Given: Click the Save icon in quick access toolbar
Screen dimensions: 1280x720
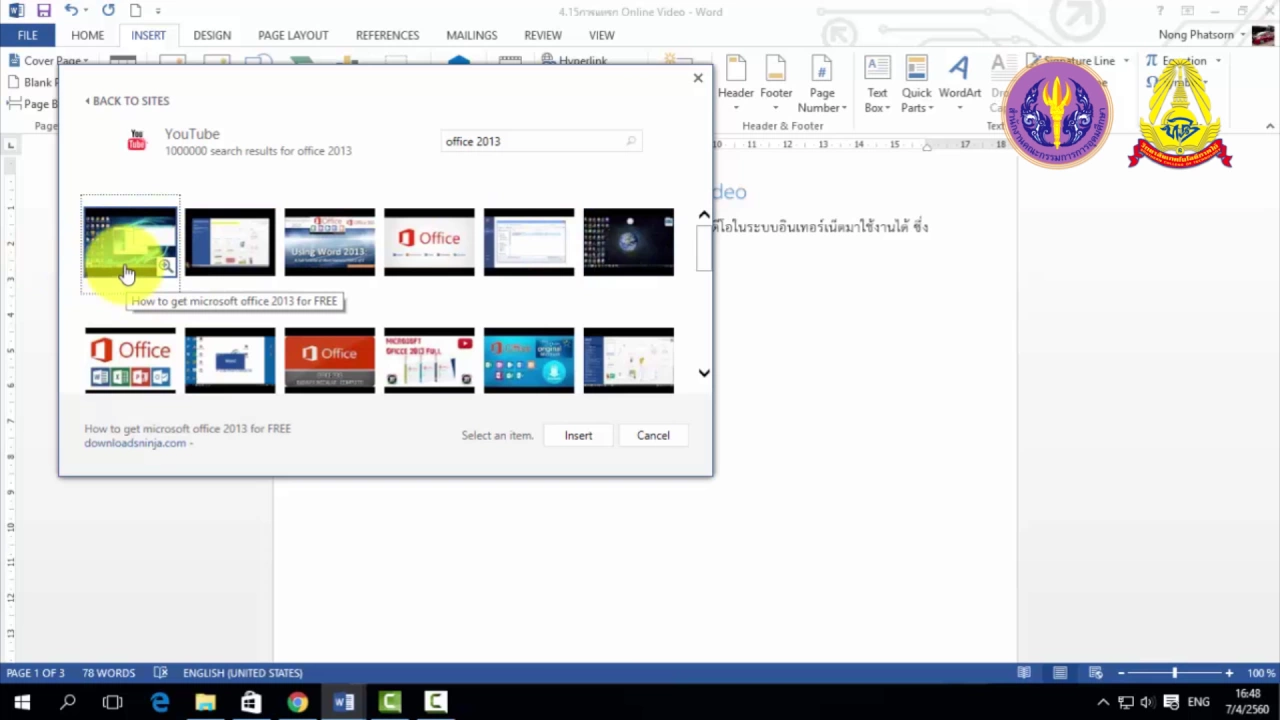Looking at the screenshot, I should pos(43,11).
